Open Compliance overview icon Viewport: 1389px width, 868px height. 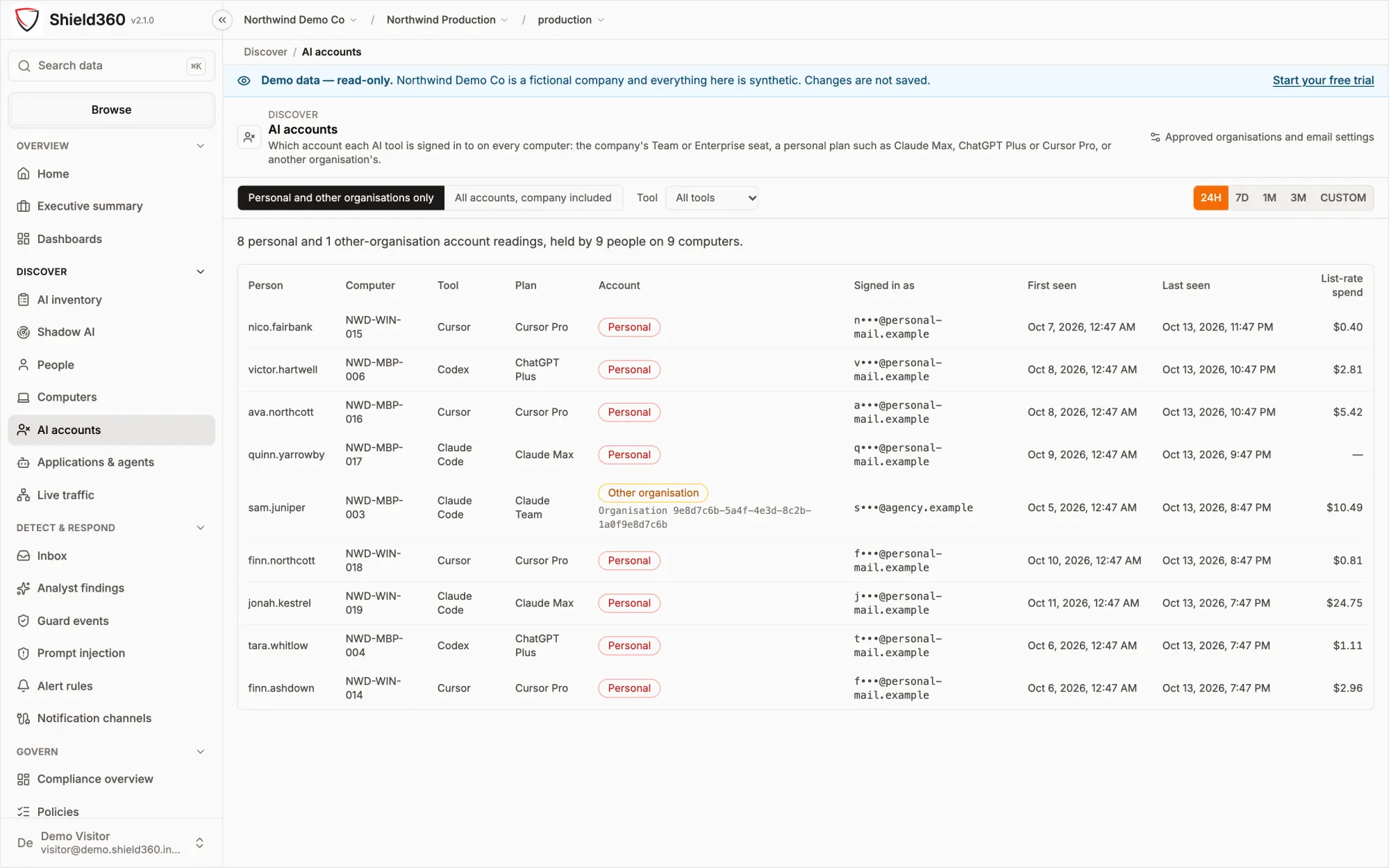[x=24, y=779]
